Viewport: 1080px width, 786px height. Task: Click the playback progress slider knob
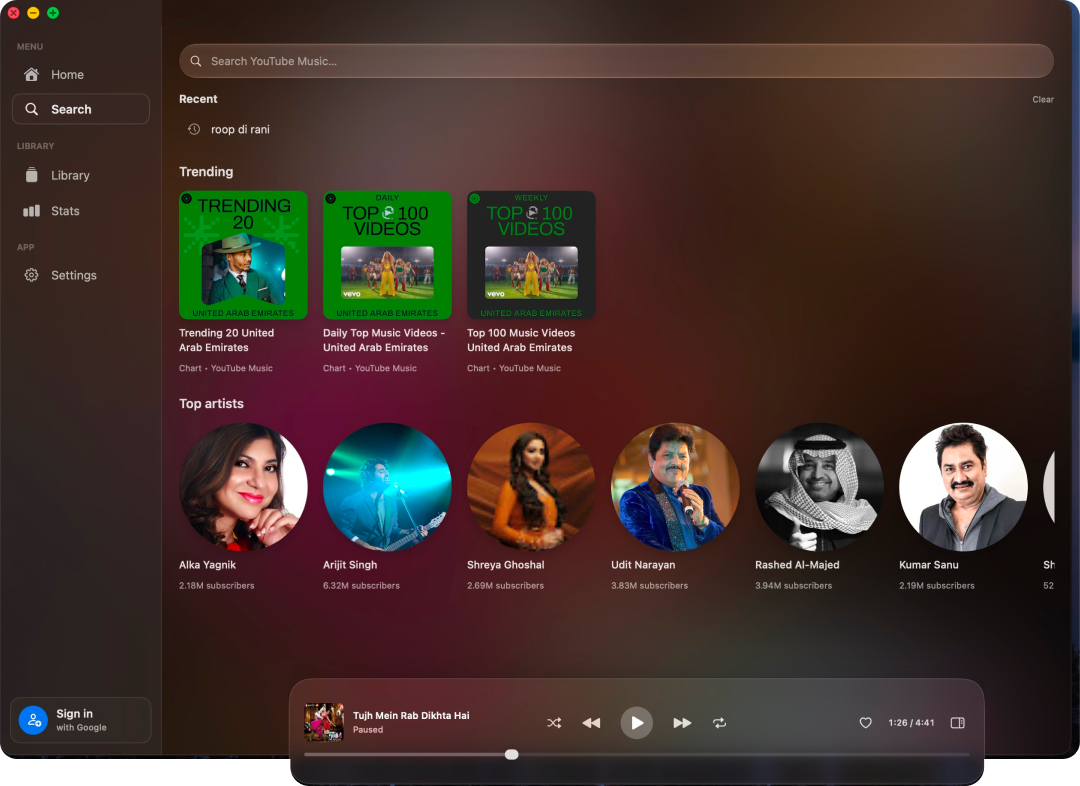pyautogui.click(x=511, y=754)
